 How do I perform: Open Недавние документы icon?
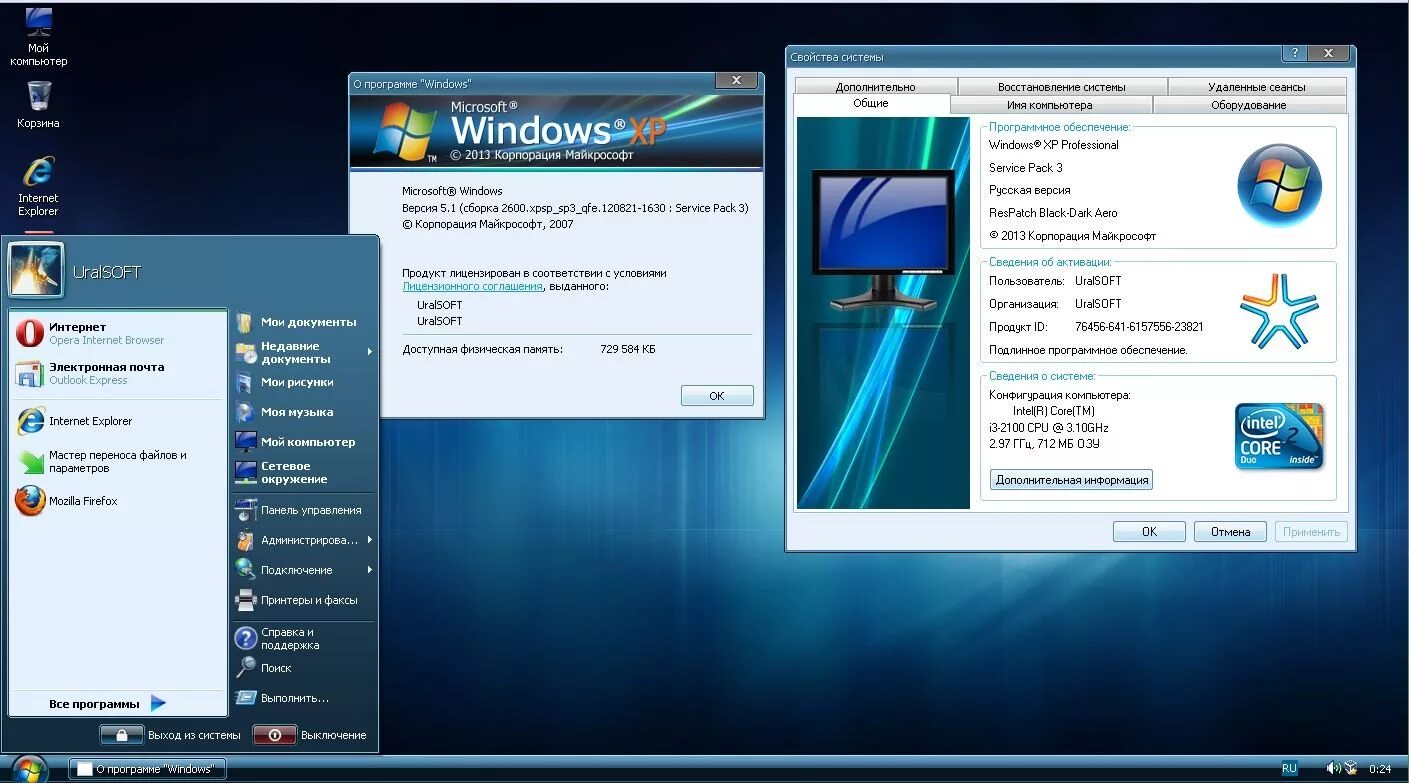tap(245, 352)
